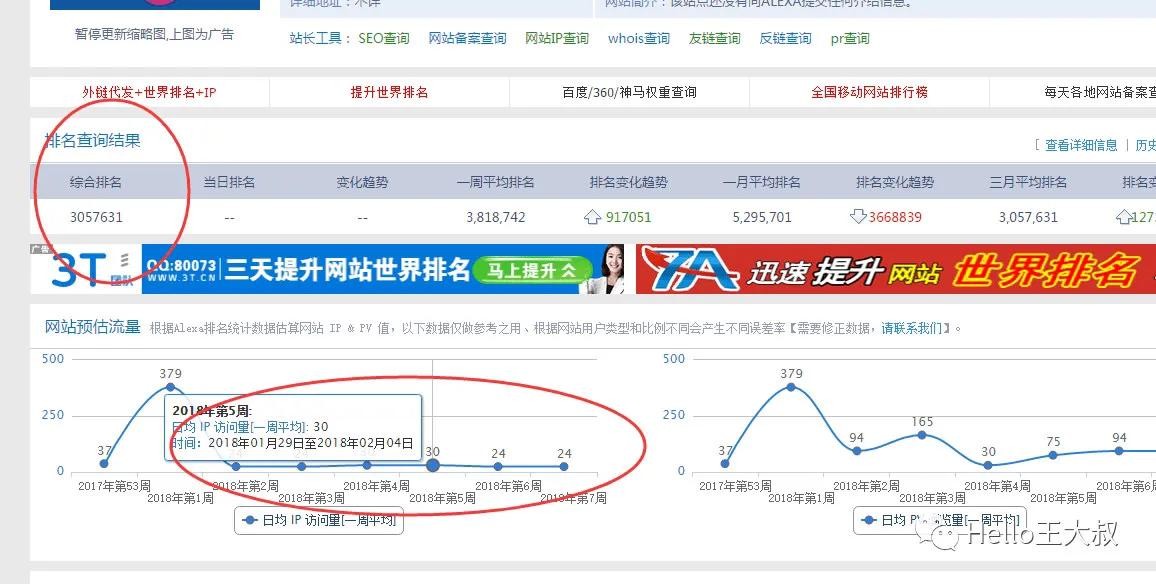Select 外链代发+世界排名+IP navigation item
Image resolution: width=1156 pixels, height=584 pixels.
tap(149, 92)
